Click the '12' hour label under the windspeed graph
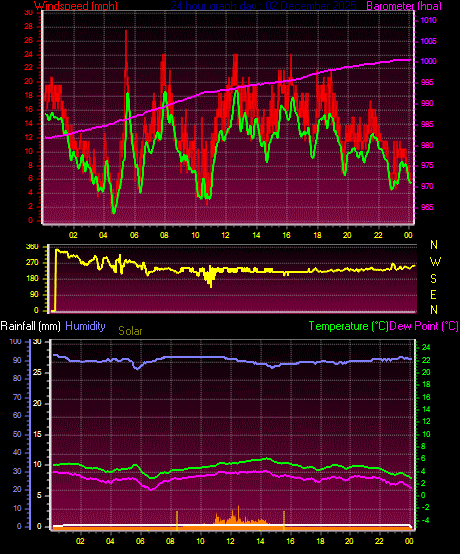Screen dimensions: 460x554 [226, 235]
